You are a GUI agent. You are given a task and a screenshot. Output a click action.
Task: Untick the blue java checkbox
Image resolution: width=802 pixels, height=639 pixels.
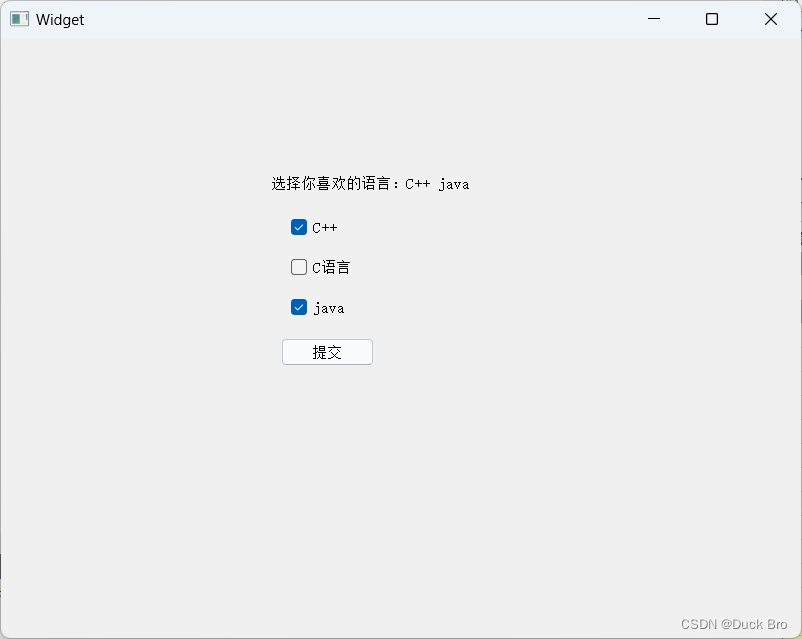click(299, 307)
